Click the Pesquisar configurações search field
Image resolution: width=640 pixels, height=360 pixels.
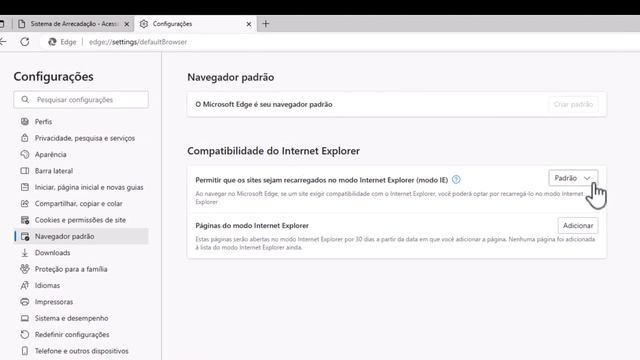81,100
